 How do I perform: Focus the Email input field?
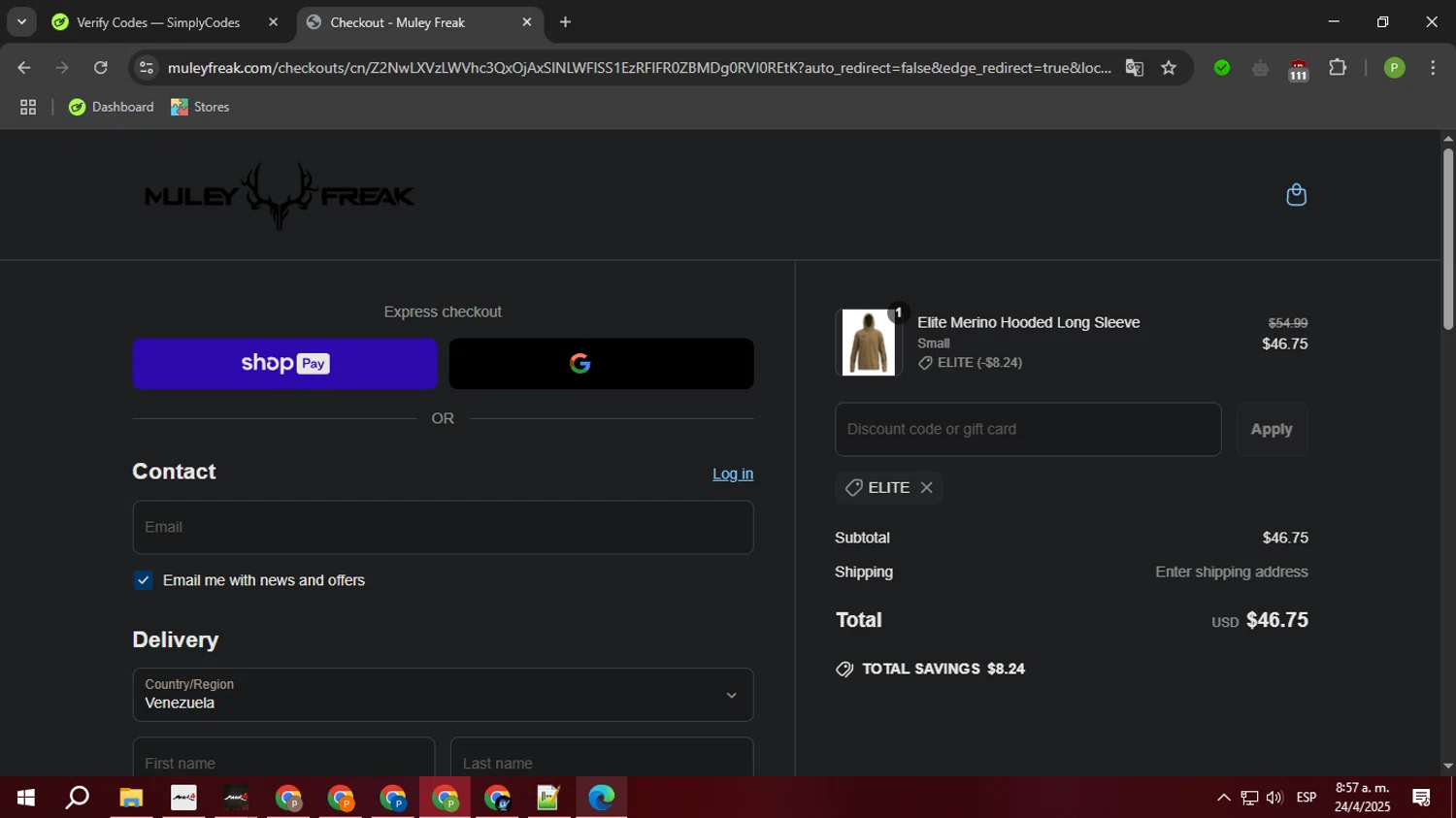(x=443, y=527)
